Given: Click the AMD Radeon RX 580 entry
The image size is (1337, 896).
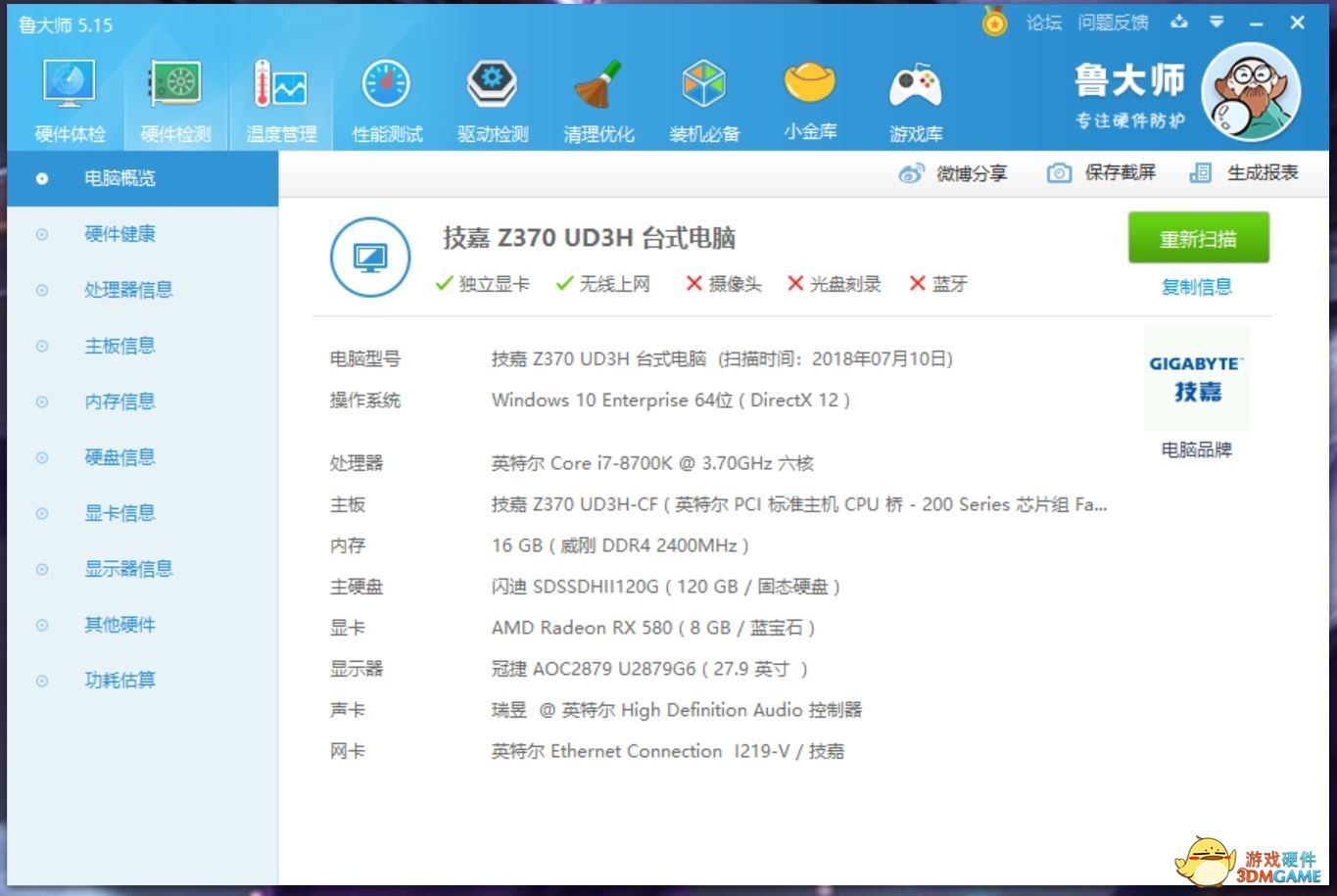Looking at the screenshot, I should pyautogui.click(x=653, y=628).
